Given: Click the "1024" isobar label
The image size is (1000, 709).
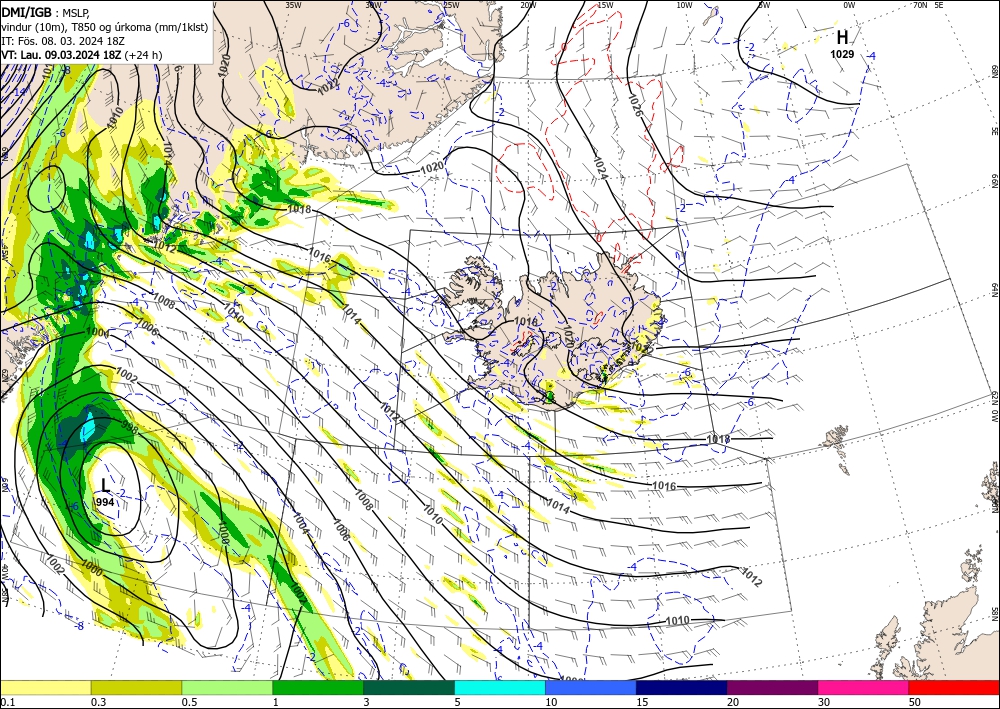Looking at the screenshot, I should tap(601, 168).
